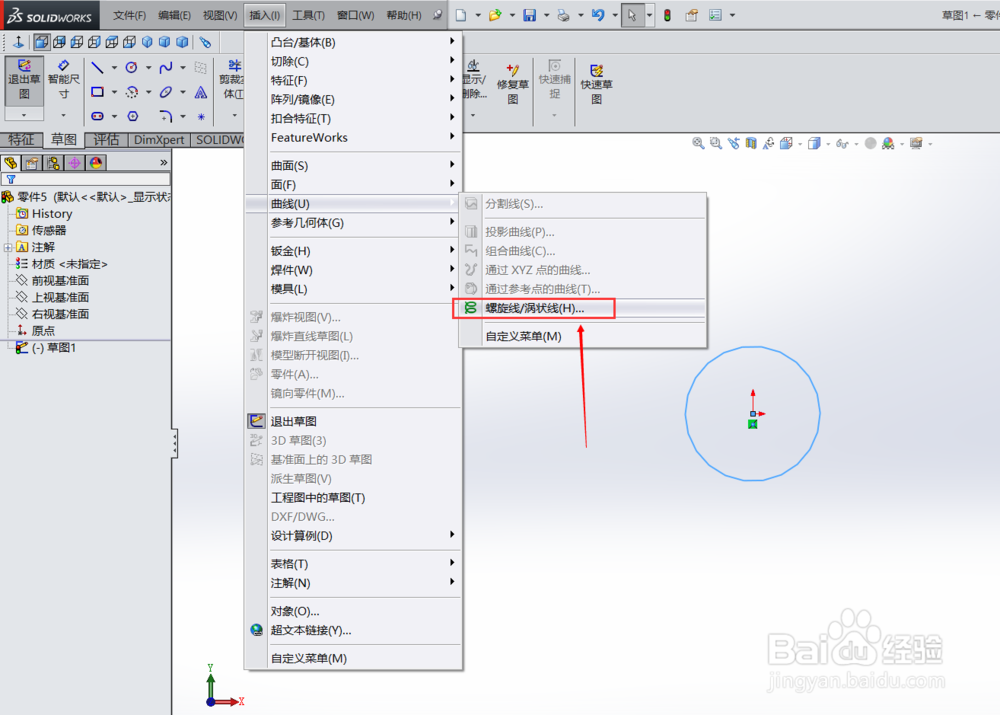Click 退出草图 in the Insert menu
Screen dimensions: 1000x715
(x=293, y=421)
